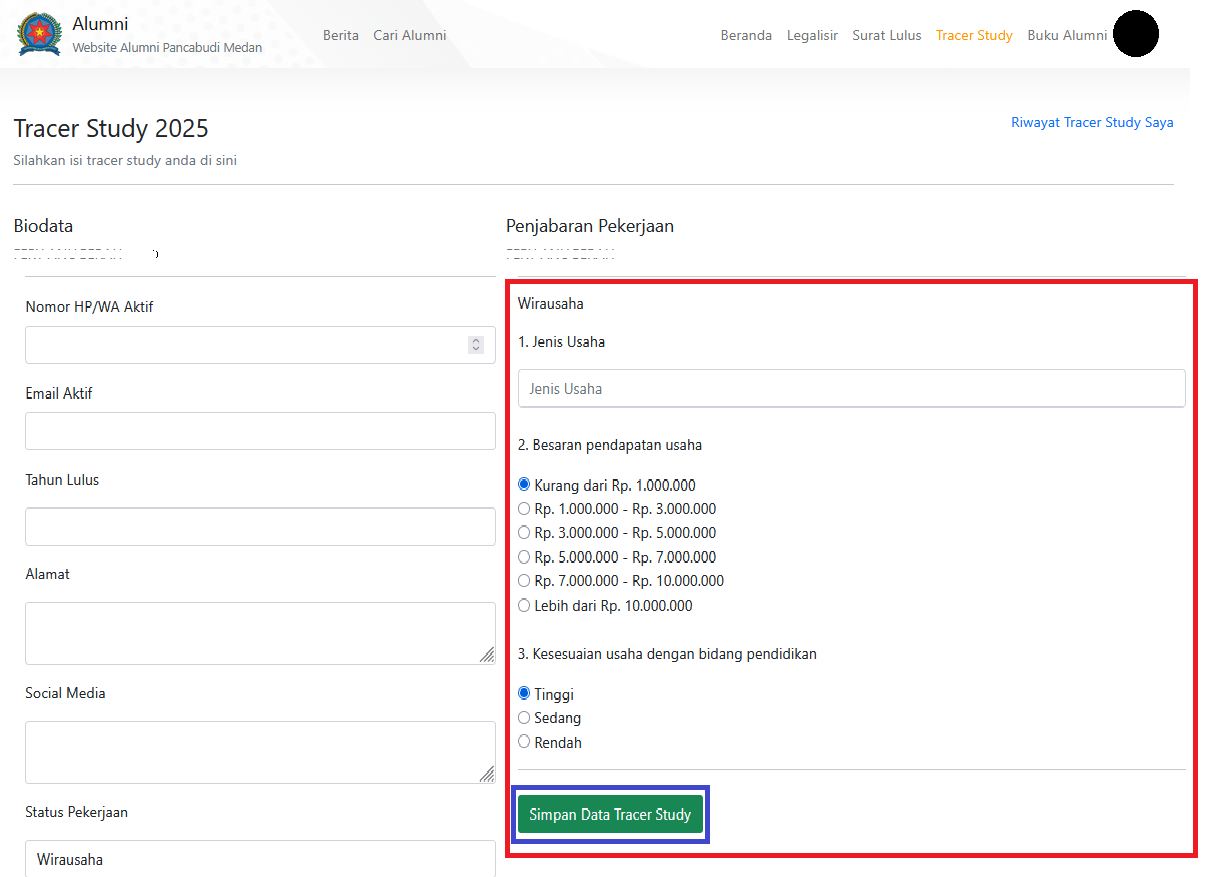The height and width of the screenshot is (877, 1230).
Task: Click the Biodata section heading
Action: click(x=43, y=226)
